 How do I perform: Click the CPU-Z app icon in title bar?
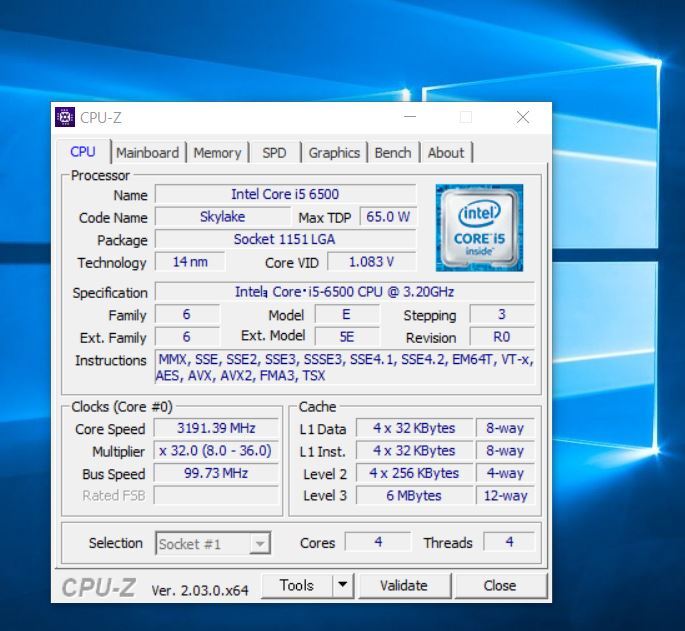pyautogui.click(x=65, y=117)
